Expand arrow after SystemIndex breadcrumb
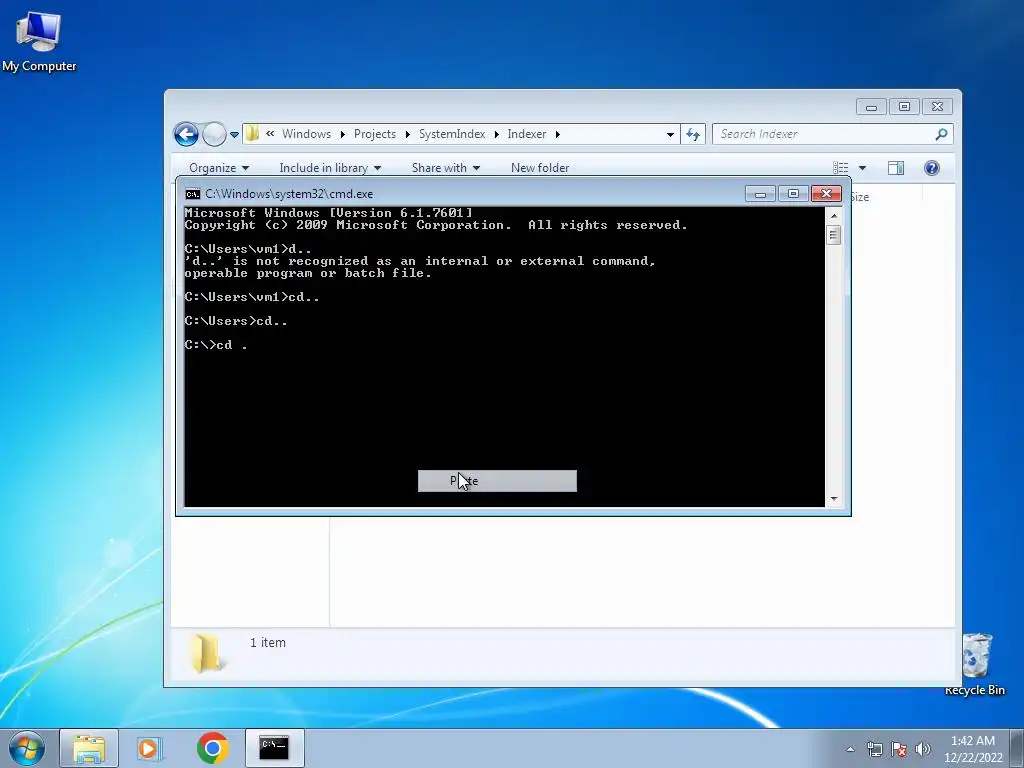Screen dimensions: 1024x768 pyautogui.click(x=496, y=135)
